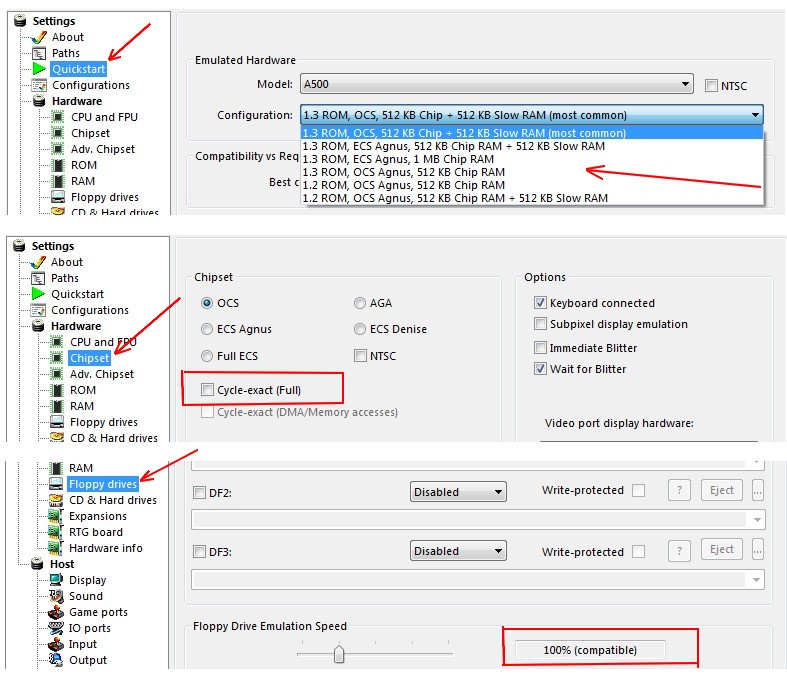
Task: Select the AGA chipset radio button
Action: (x=360, y=303)
